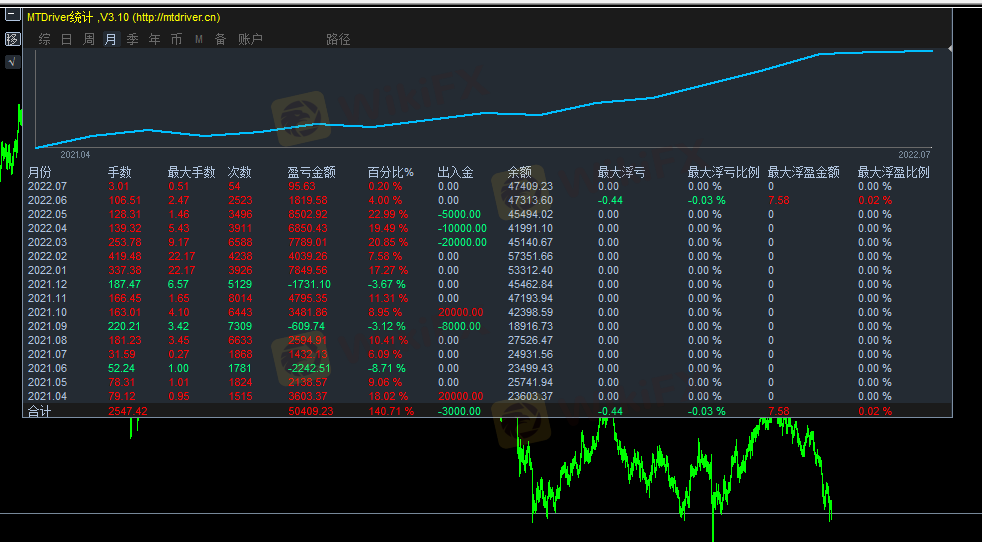This screenshot has height=542, width=982.
Task: Switch to the 综 summary tab
Action: pos(44,39)
